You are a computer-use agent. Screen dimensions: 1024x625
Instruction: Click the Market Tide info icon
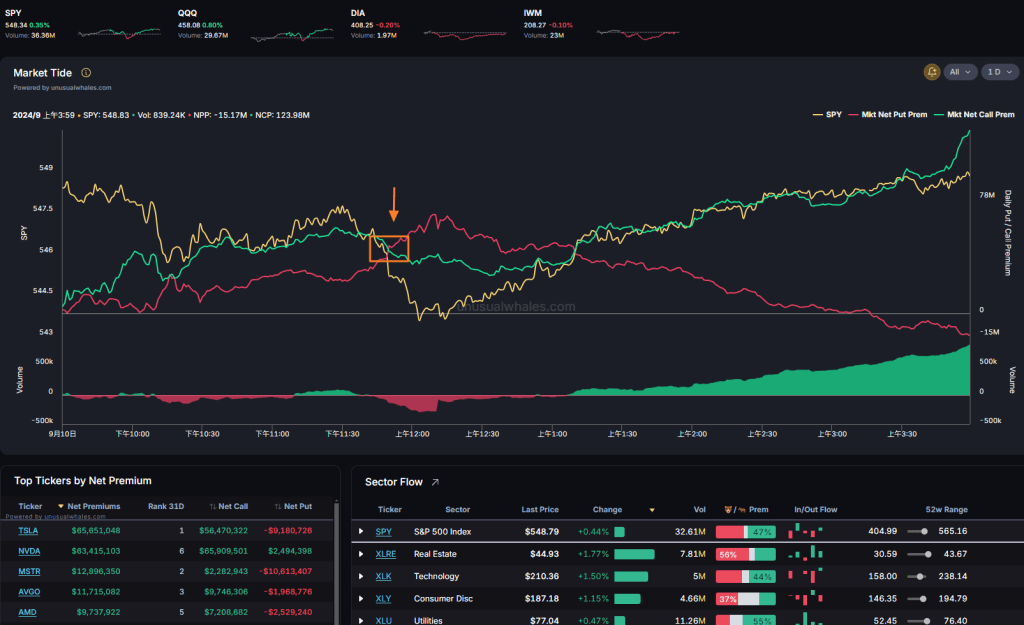(x=86, y=73)
